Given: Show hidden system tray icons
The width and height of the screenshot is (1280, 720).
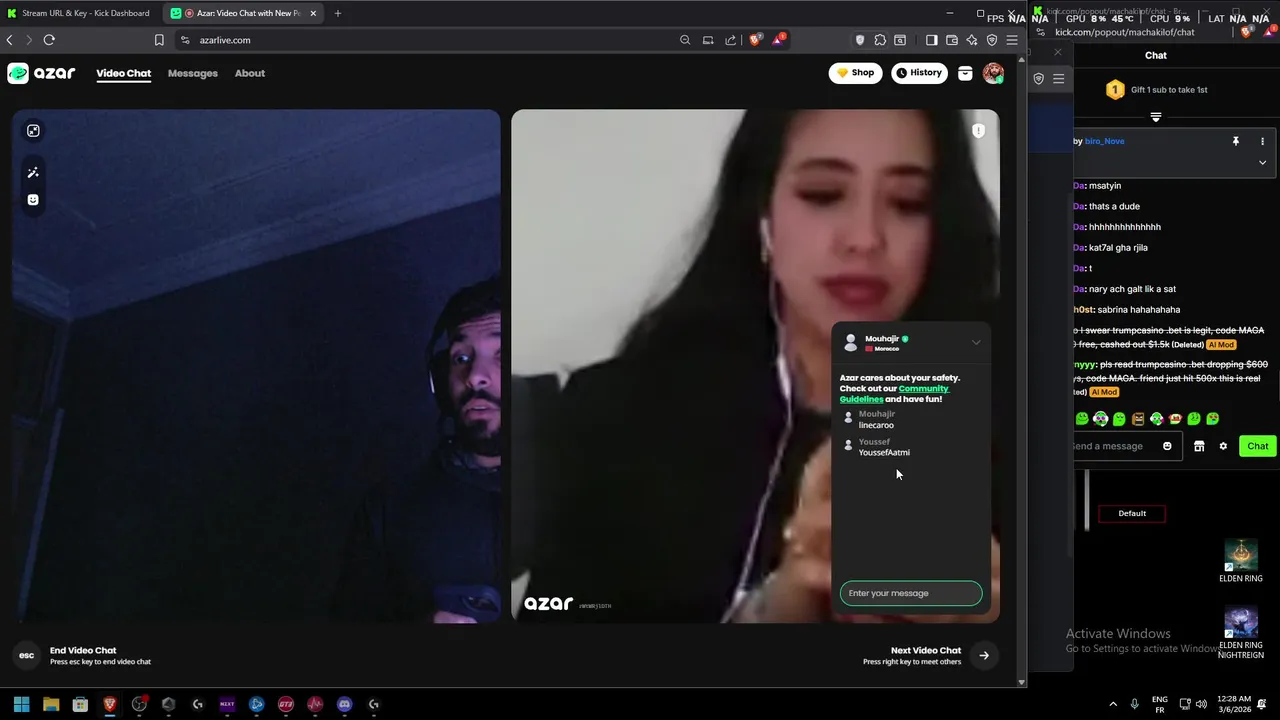Looking at the screenshot, I should pos(1113,704).
